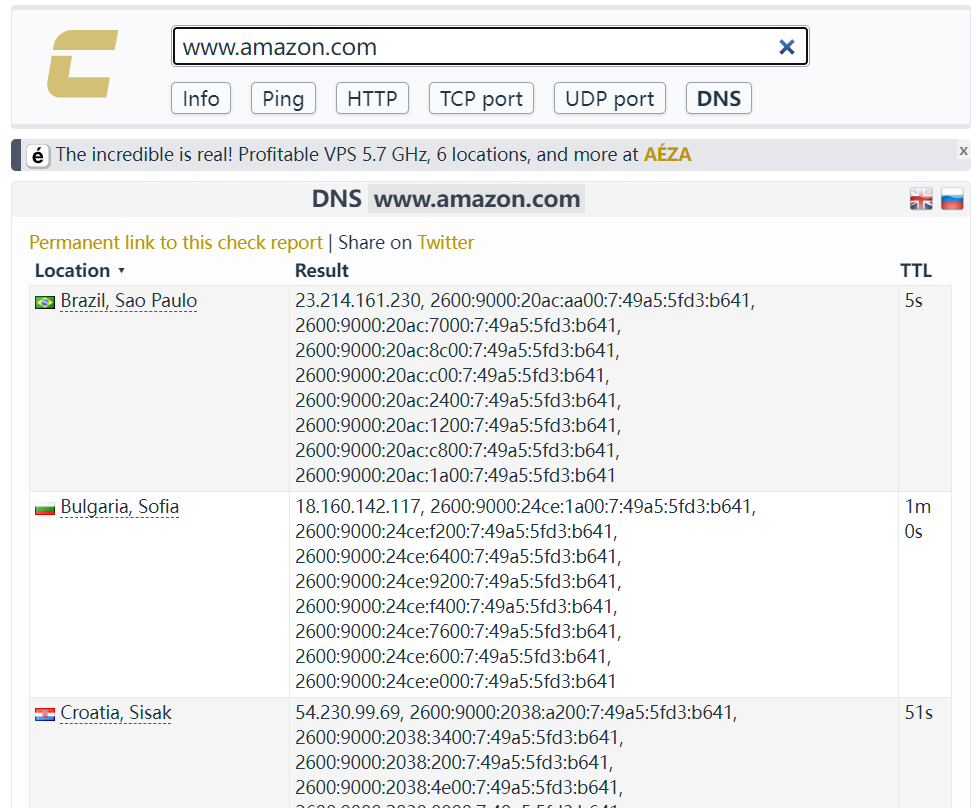Viewport: 971px width, 808px height.
Task: Visit the AÉZA advertiser link
Action: point(668,154)
